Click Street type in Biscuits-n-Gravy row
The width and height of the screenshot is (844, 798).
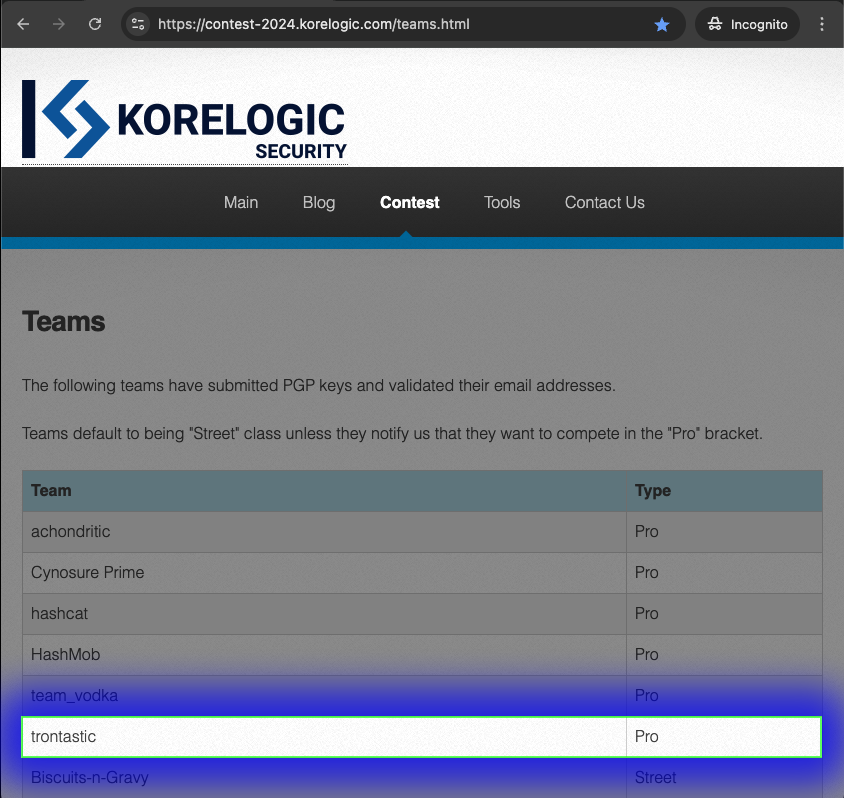click(x=725, y=778)
